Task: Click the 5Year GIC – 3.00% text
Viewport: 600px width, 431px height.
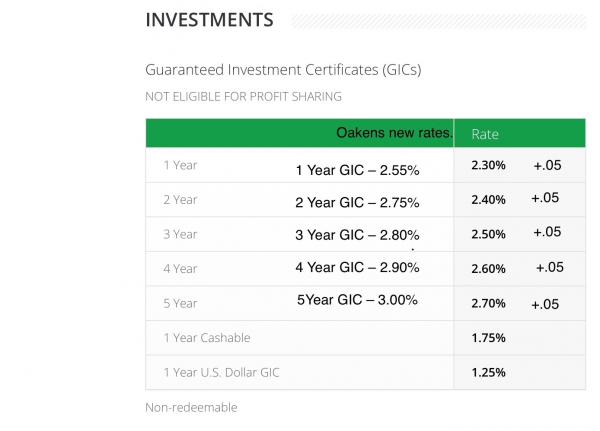Action: 357,299
